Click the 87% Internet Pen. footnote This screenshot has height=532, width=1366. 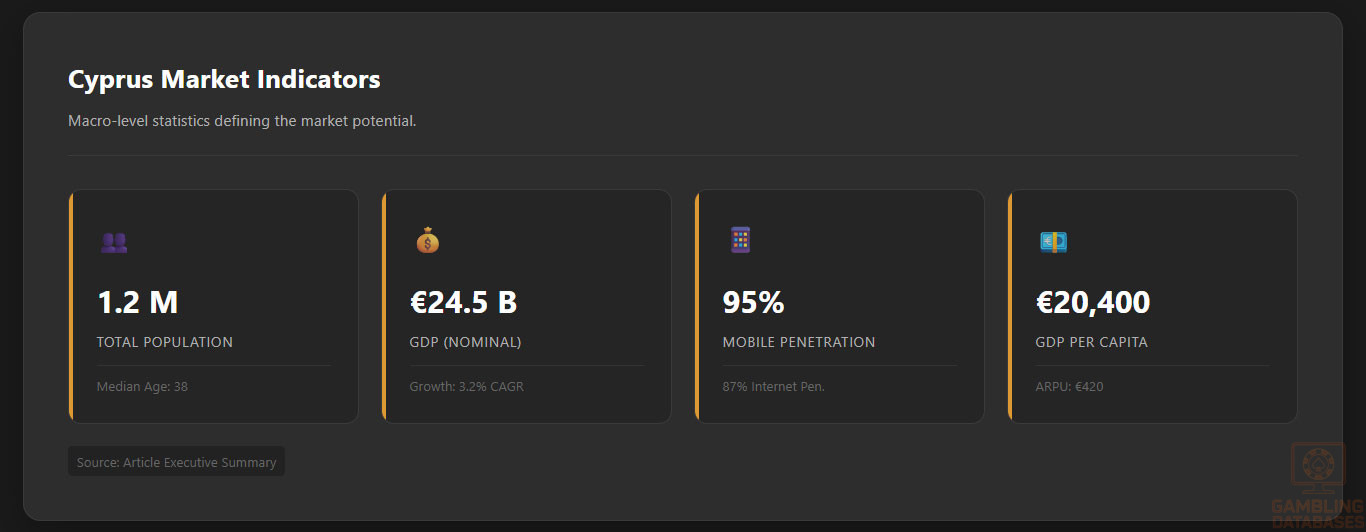point(773,386)
